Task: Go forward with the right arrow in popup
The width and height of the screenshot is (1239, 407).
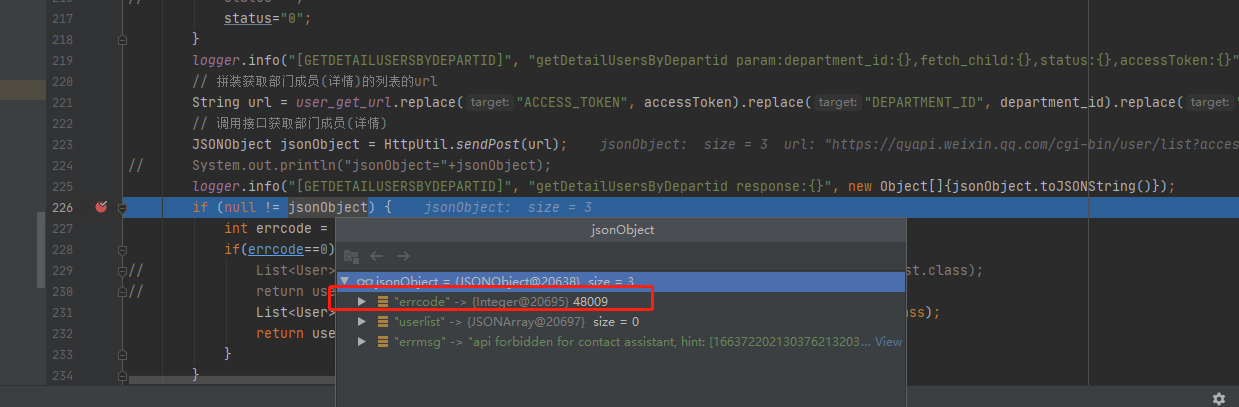Action: click(x=403, y=256)
